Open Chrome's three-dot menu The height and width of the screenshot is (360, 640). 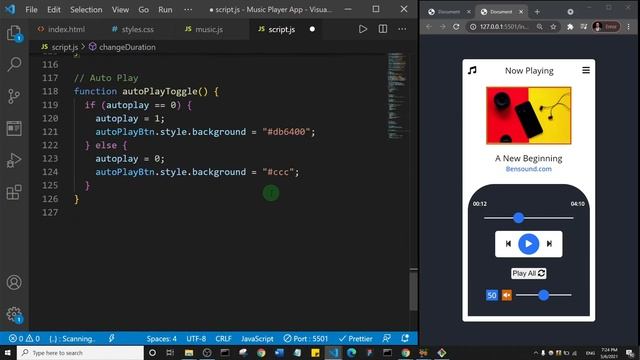pyautogui.click(x=629, y=27)
